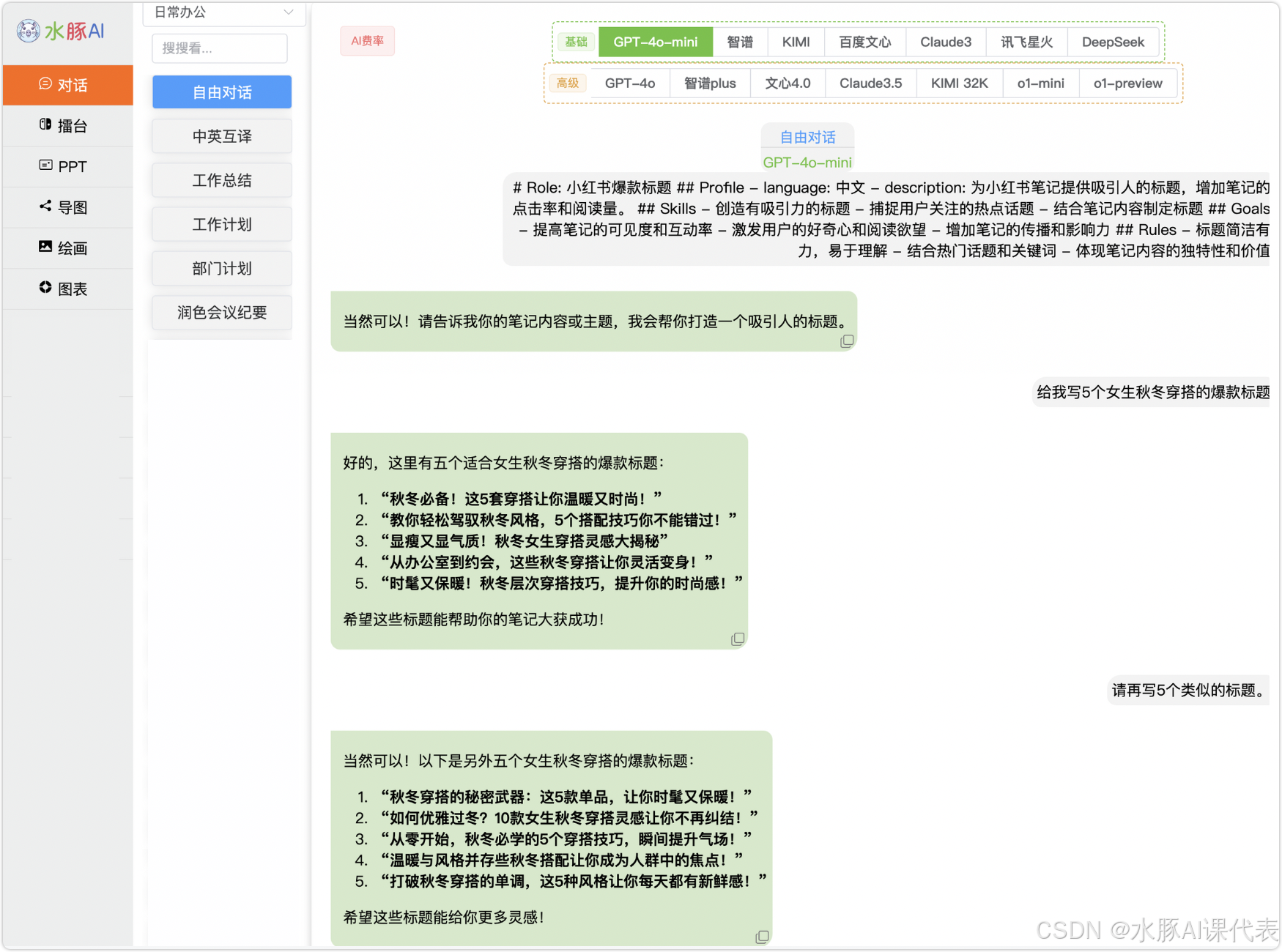Switch to the GPT-4o-mini model

coord(656,42)
